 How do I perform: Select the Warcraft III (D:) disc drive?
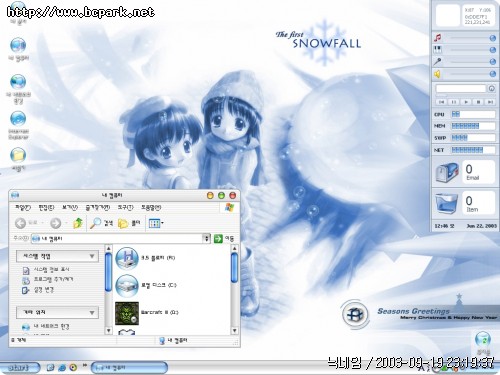(127, 313)
